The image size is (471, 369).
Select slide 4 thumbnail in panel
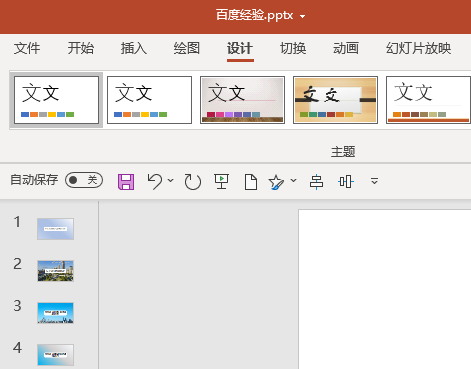coord(55,355)
